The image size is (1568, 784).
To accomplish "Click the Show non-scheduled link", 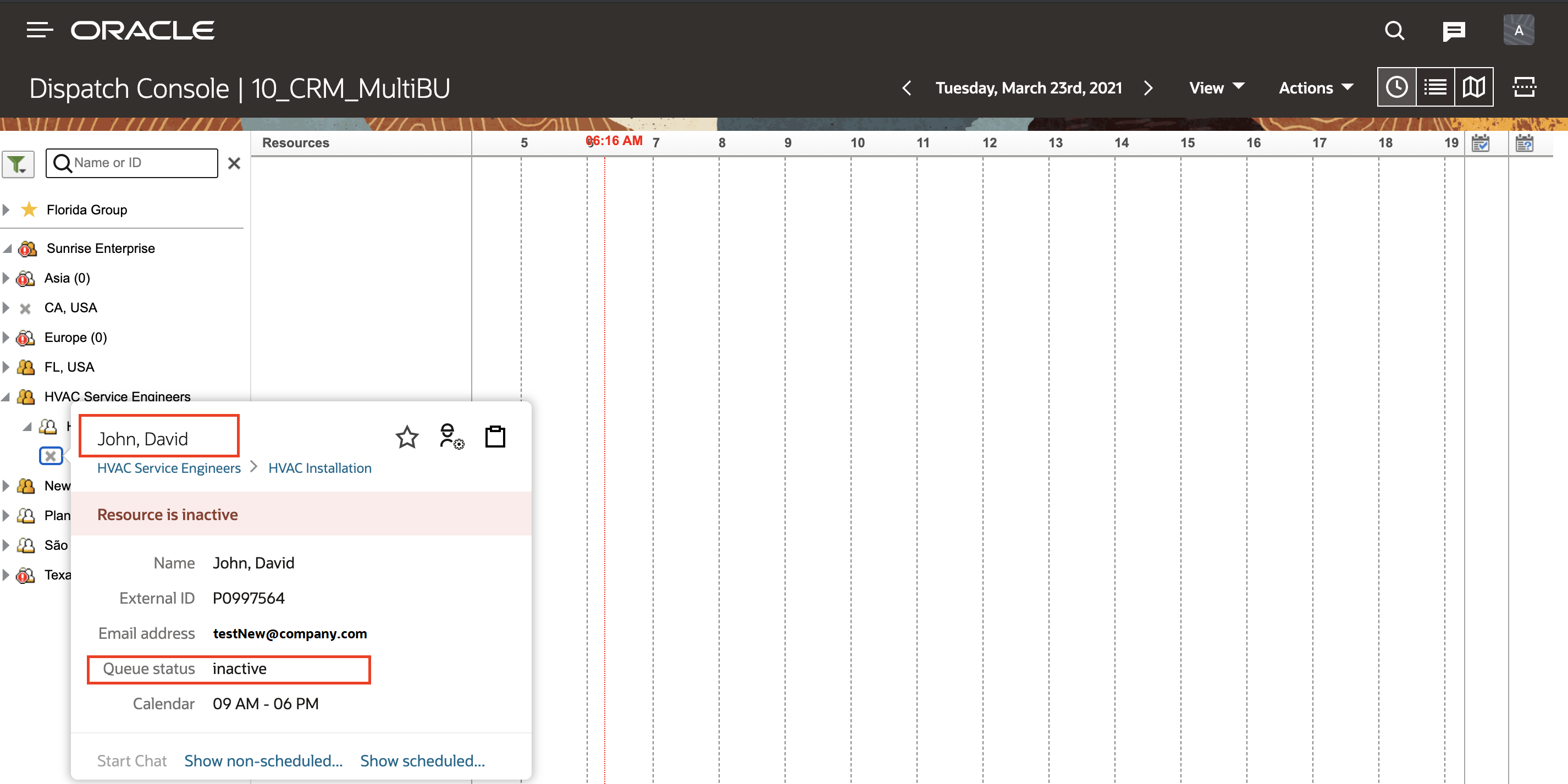I will coord(263,761).
